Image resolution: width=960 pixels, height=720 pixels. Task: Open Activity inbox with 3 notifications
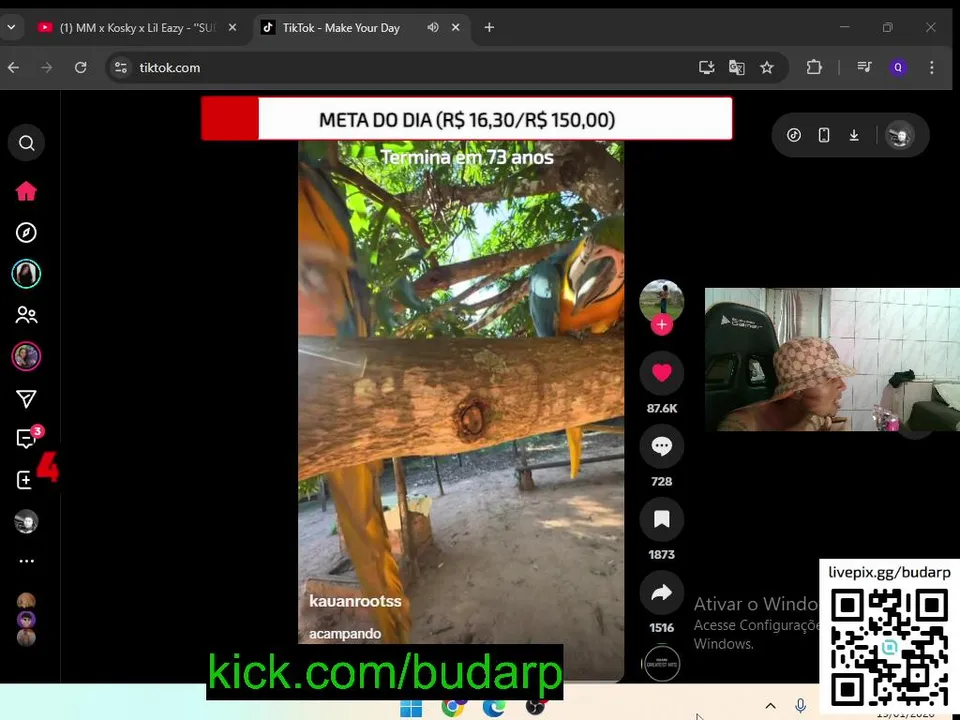coord(28,437)
